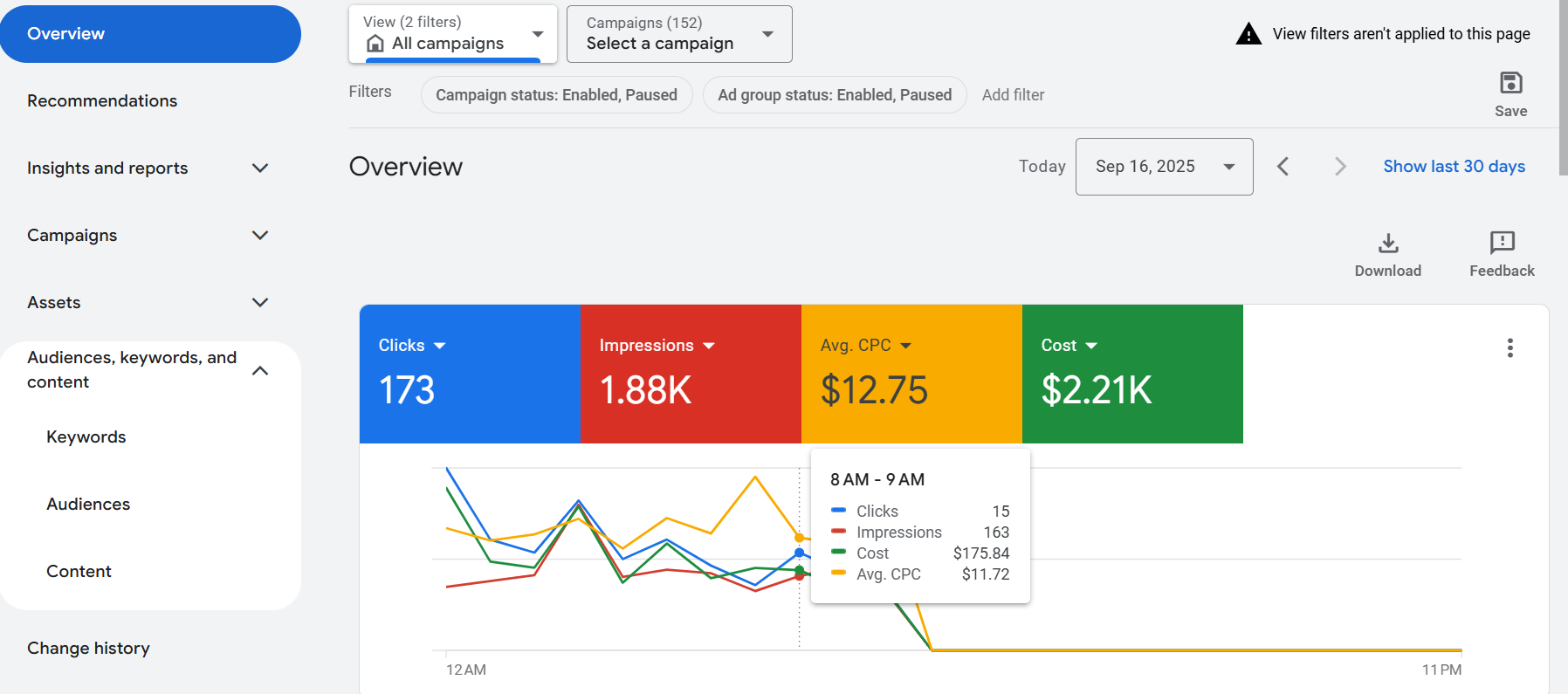Open the Feedback icon

tap(1502, 242)
